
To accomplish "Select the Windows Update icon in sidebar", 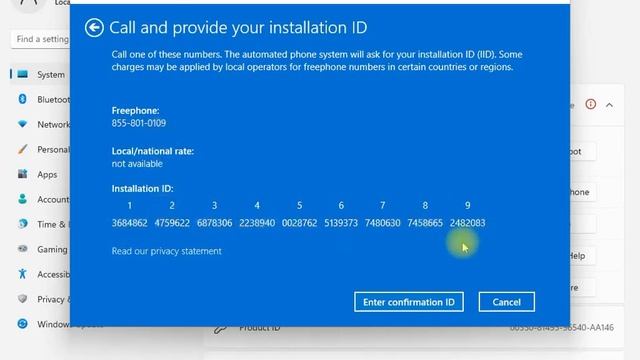I will (22, 324).
